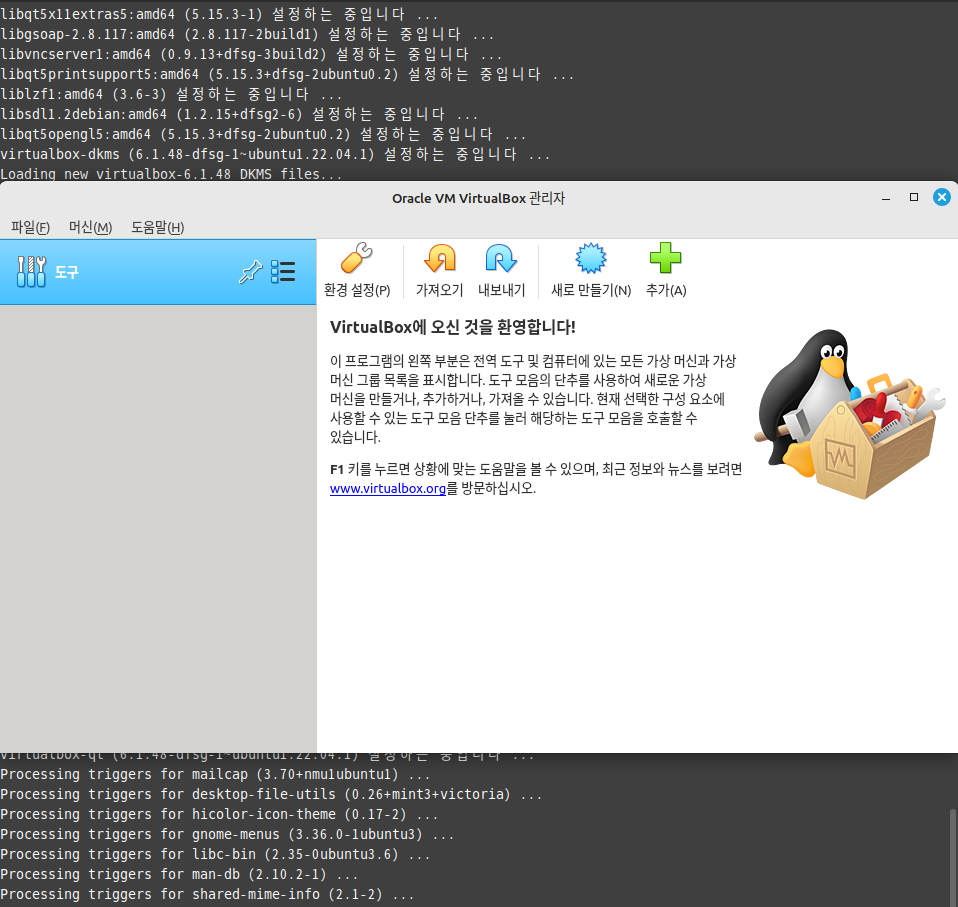The height and width of the screenshot is (907, 958).
Task: Open the 파일(F) menu
Action: 30,227
